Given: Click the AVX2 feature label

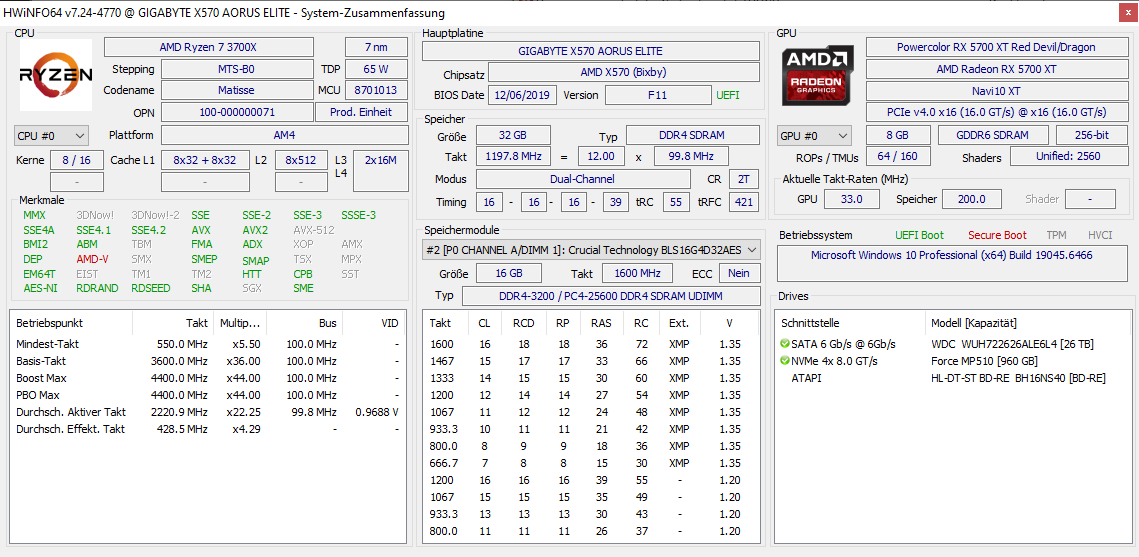Looking at the screenshot, I should pos(255,230).
